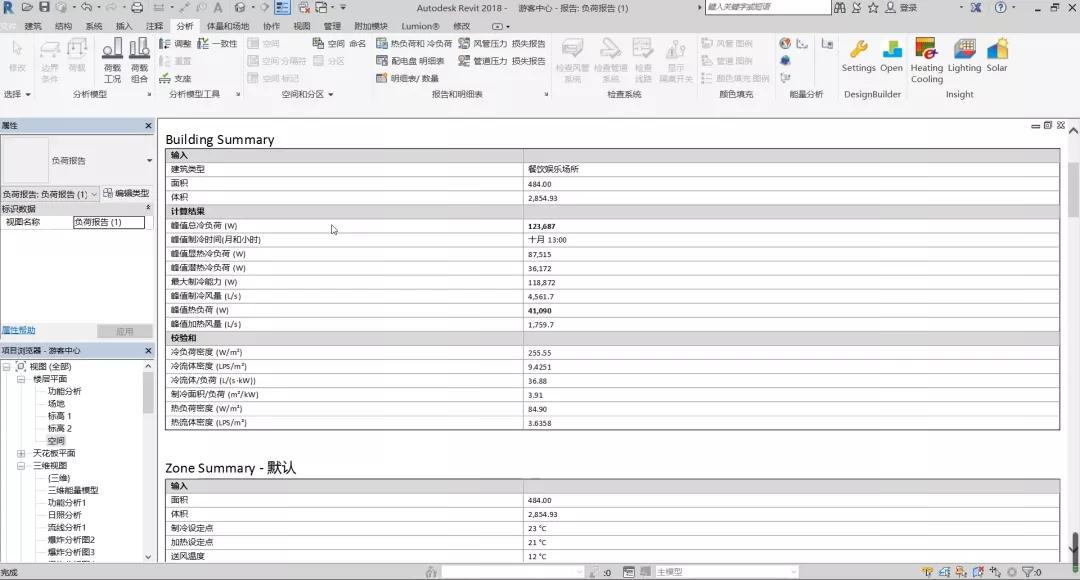Click the 属性帮助 link

(19, 330)
